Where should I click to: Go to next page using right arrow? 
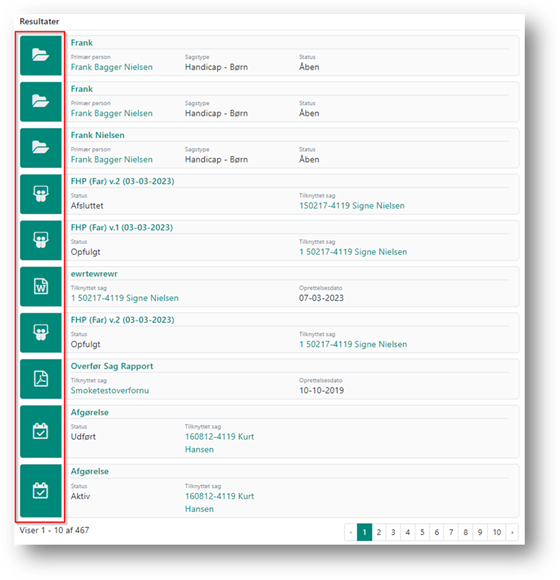(x=512, y=532)
